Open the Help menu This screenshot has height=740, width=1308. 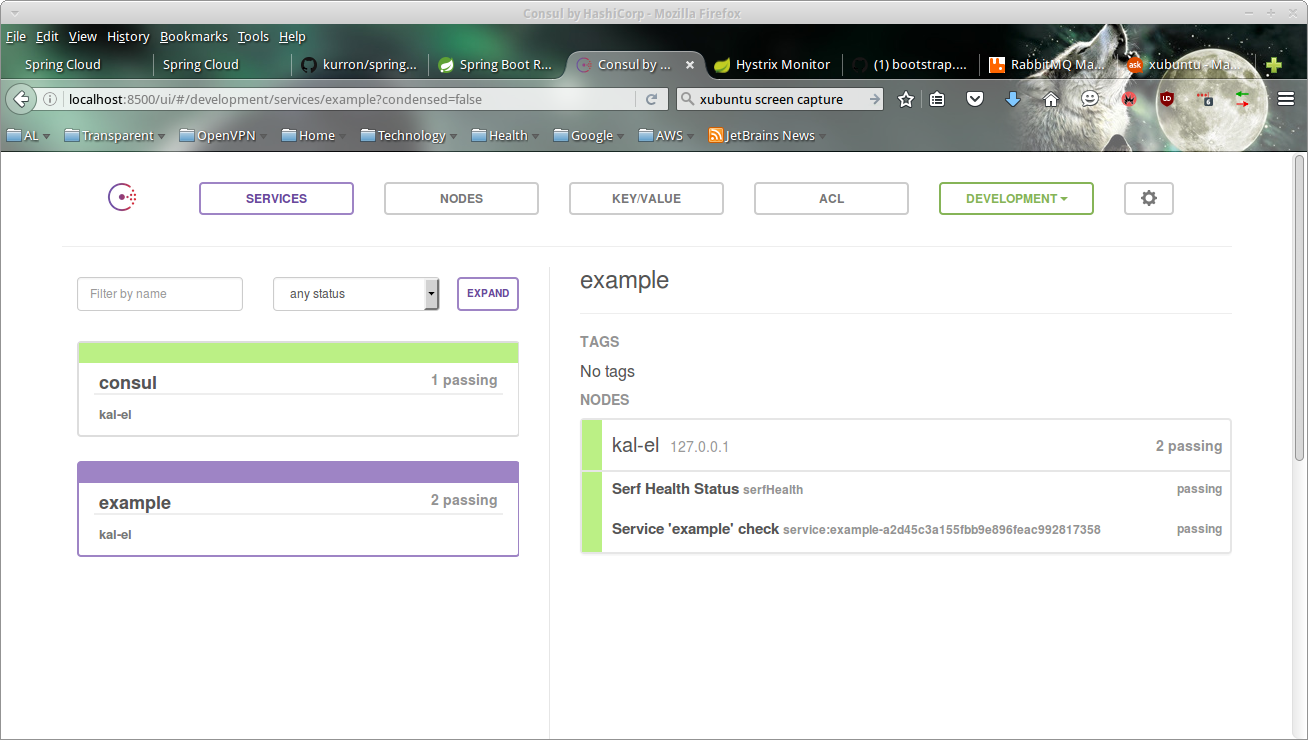pyautogui.click(x=292, y=36)
